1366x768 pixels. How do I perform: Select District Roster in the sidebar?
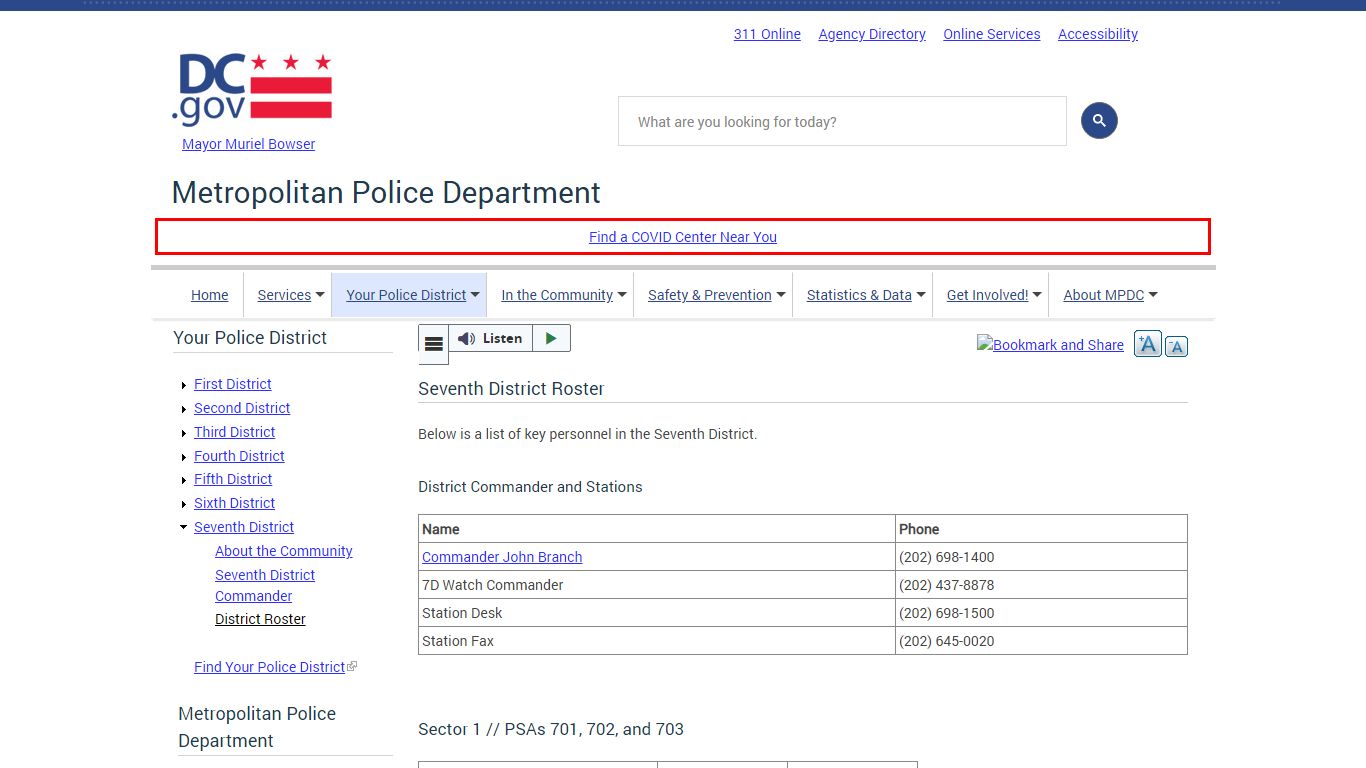coord(260,619)
